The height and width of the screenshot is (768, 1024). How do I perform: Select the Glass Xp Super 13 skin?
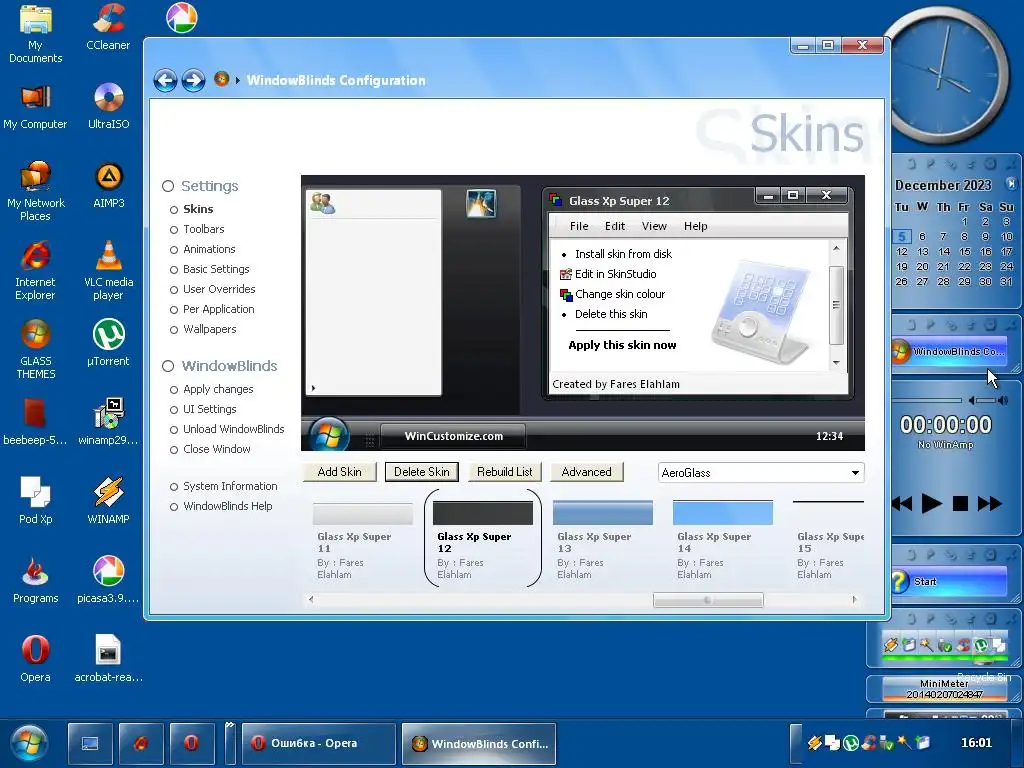(x=602, y=539)
